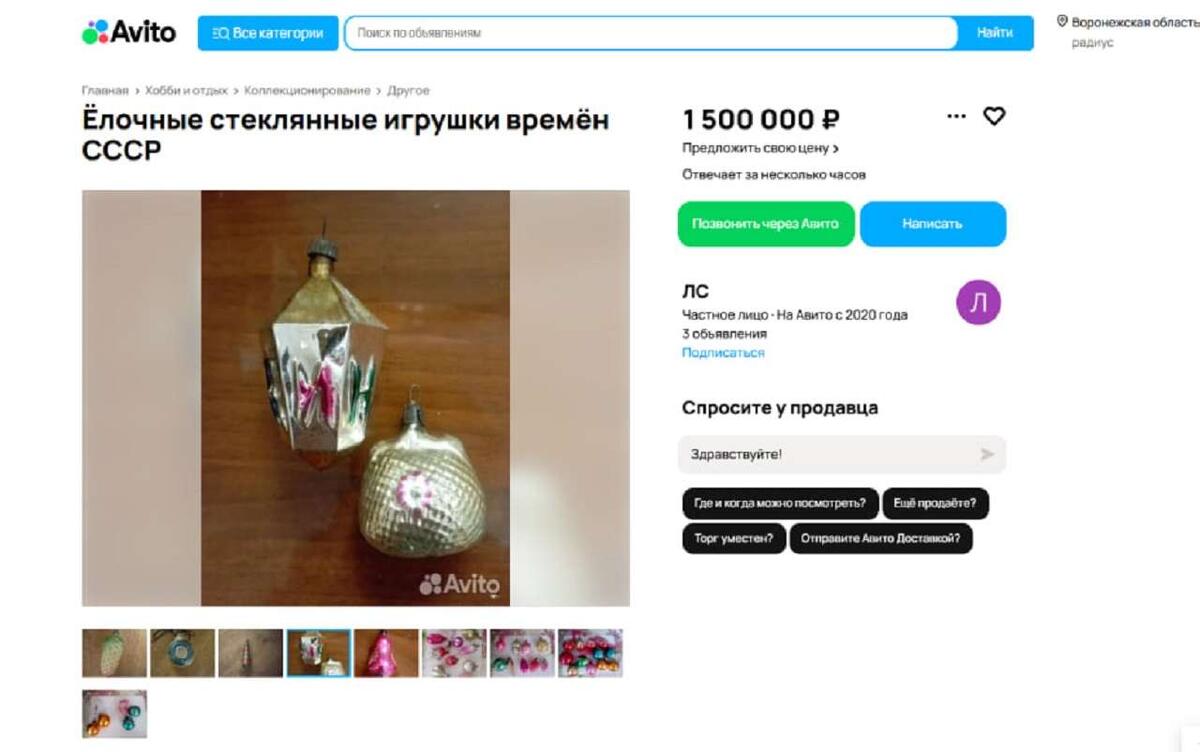Open Все категории menu

click(268, 33)
